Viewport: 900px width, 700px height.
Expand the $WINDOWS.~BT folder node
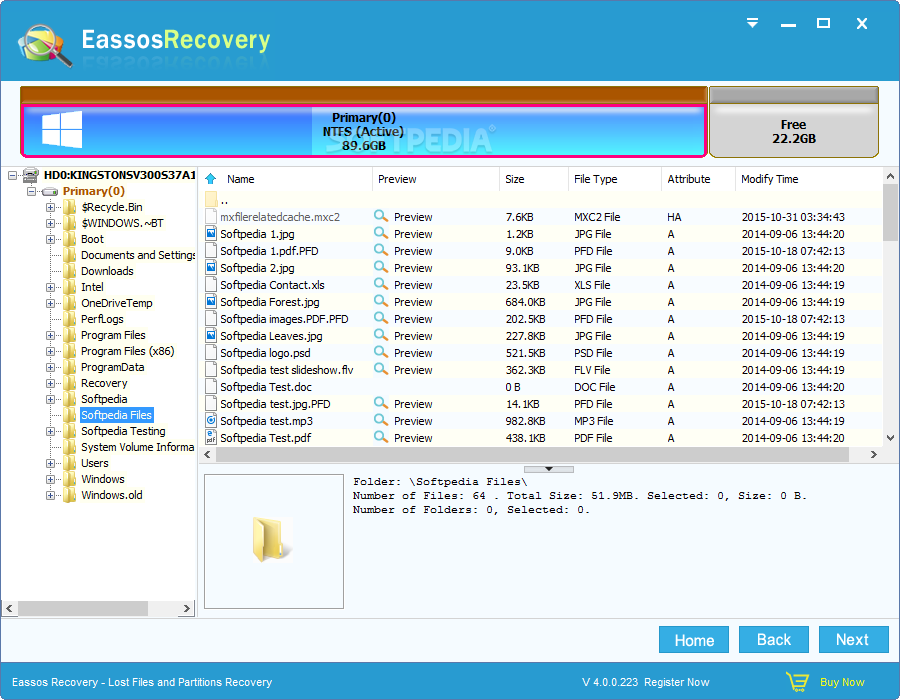(x=51, y=223)
